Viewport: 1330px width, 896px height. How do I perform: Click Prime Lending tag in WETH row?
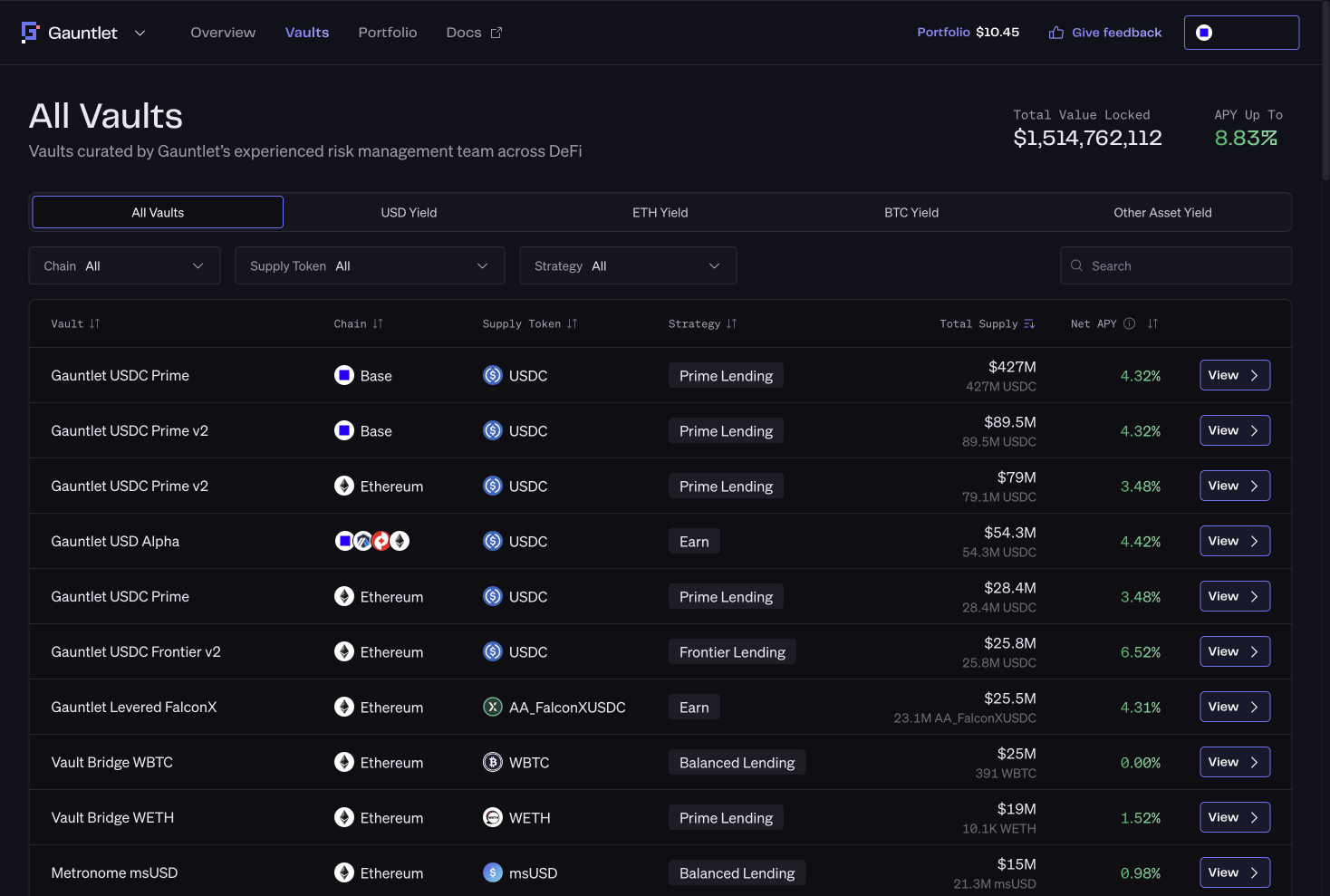tap(726, 817)
